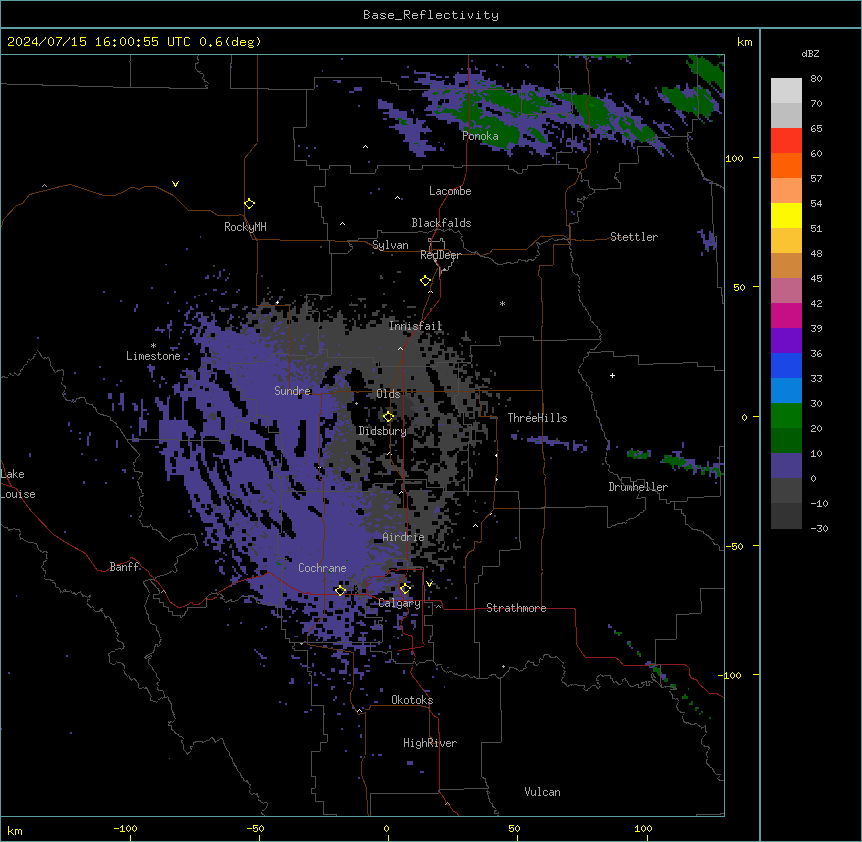Select the white plus marker north of Drumheller
This screenshot has width=862, height=842.
(612, 375)
